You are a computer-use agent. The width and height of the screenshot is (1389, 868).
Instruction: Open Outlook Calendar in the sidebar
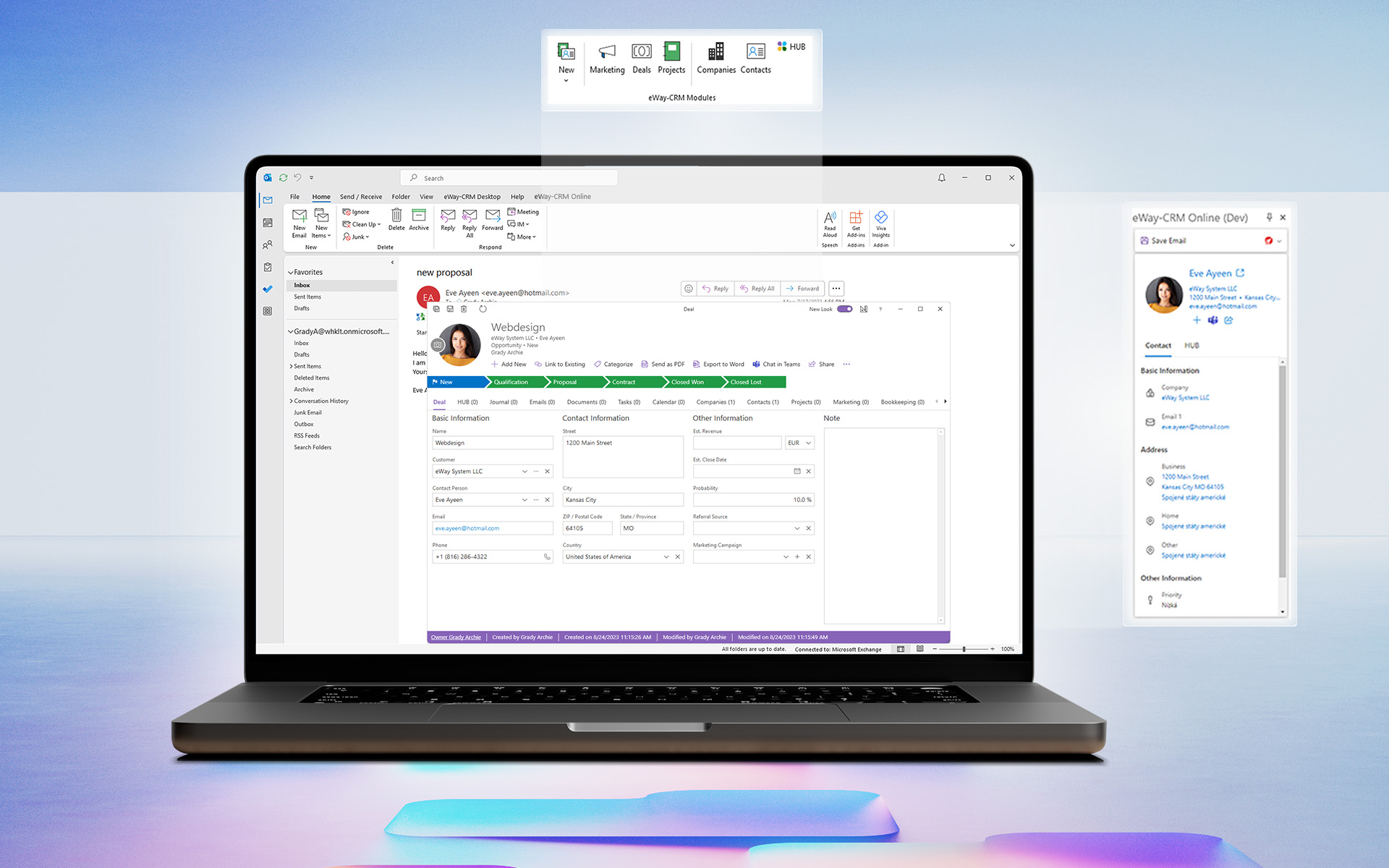[x=268, y=223]
